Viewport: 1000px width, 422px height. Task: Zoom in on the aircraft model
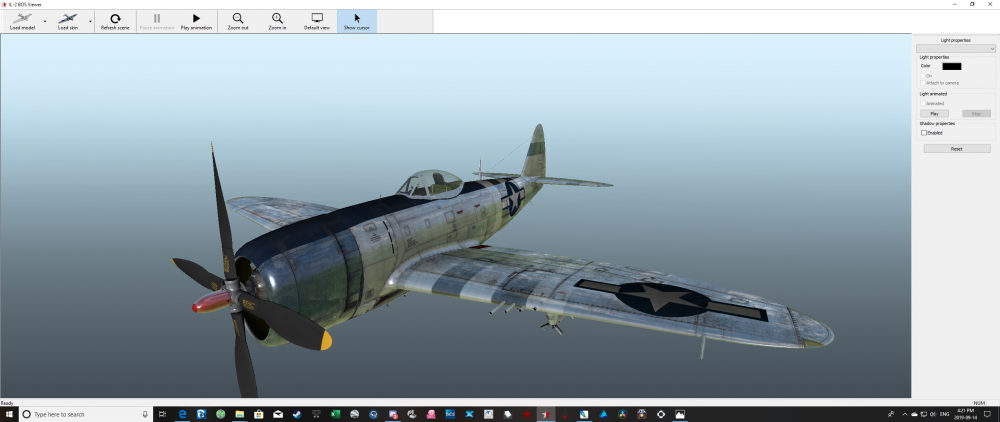pyautogui.click(x=277, y=21)
